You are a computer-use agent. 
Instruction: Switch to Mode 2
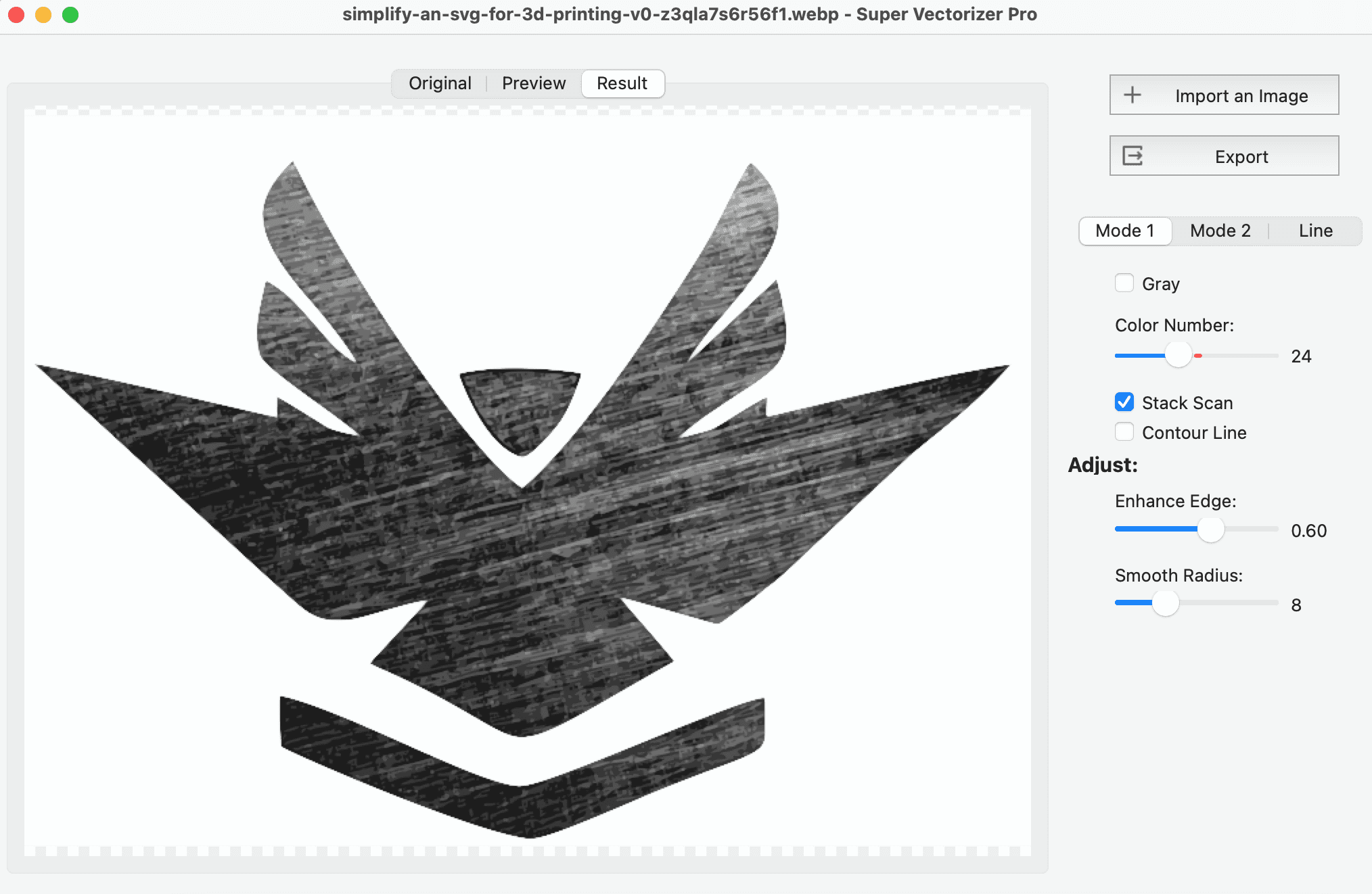coord(1220,231)
